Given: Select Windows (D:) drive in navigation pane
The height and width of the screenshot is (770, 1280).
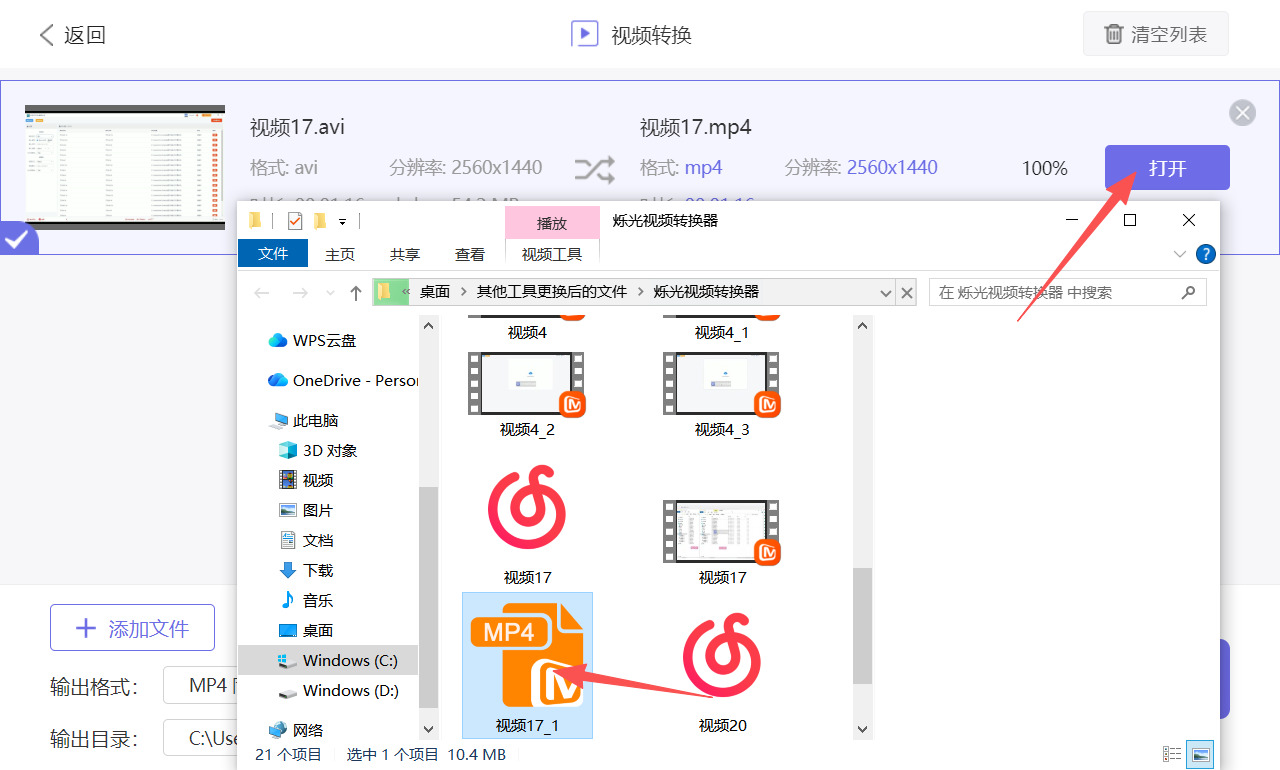Looking at the screenshot, I should (x=339, y=690).
